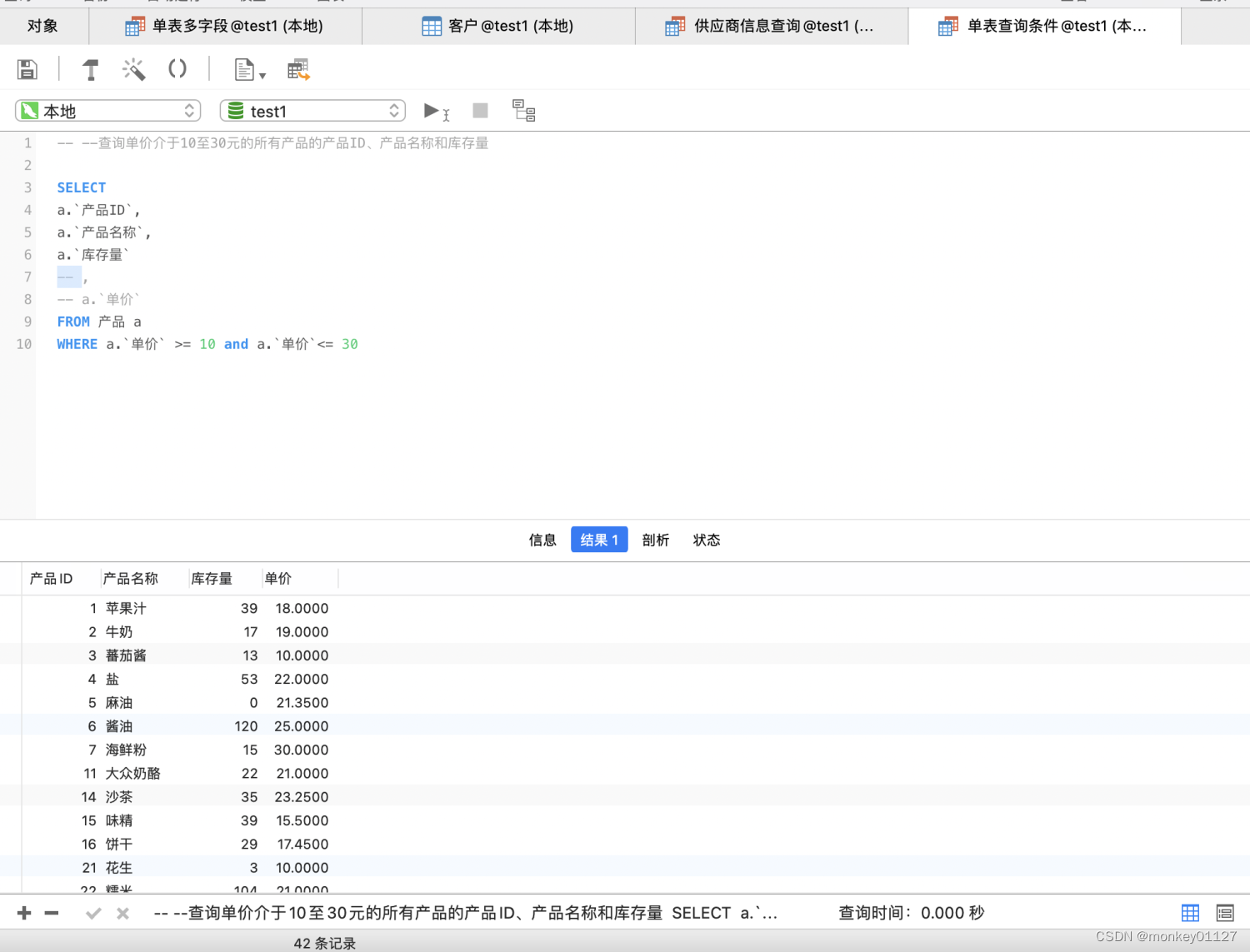1250x952 pixels.
Task: Click the 产品ID column header
Action: 60,578
